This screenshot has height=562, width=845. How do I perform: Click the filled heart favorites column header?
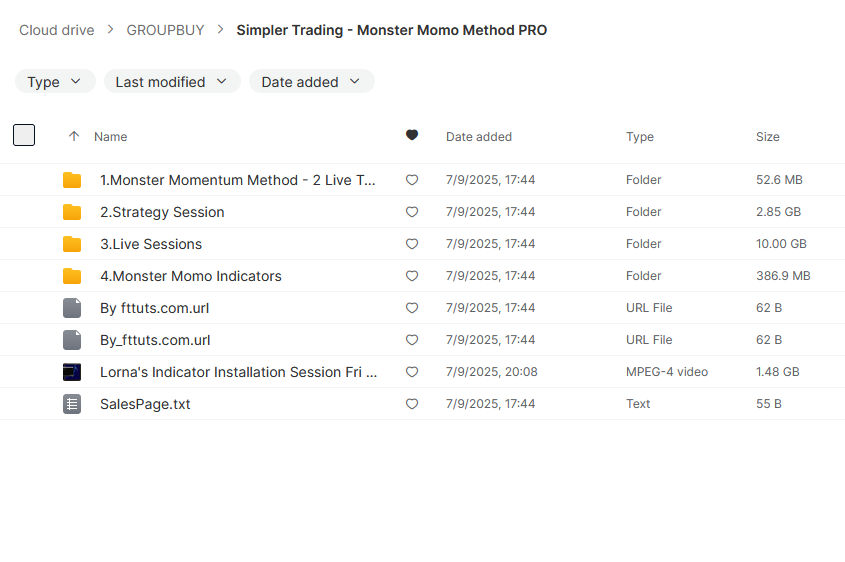[412, 135]
